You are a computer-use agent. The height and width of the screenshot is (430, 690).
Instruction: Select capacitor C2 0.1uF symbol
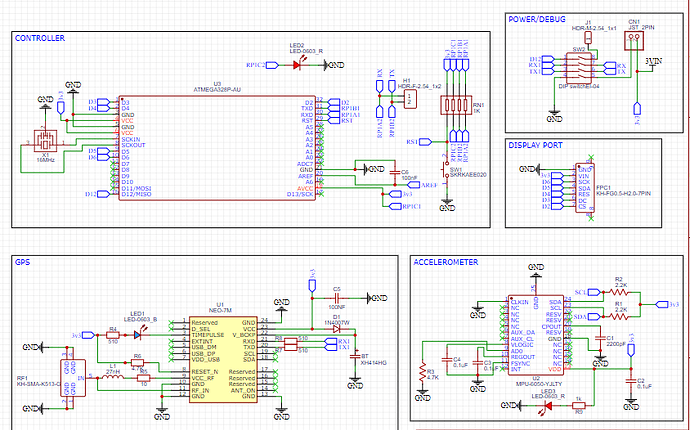pyautogui.click(x=631, y=381)
